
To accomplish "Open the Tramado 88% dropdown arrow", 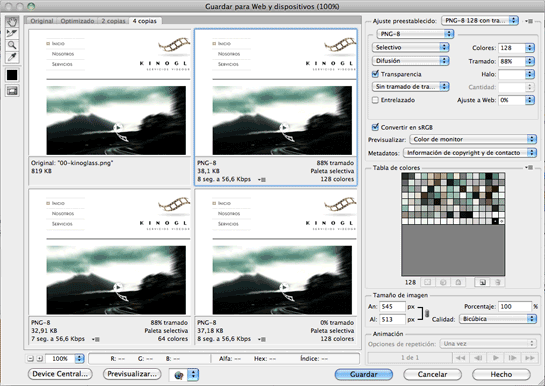I will click(530, 61).
